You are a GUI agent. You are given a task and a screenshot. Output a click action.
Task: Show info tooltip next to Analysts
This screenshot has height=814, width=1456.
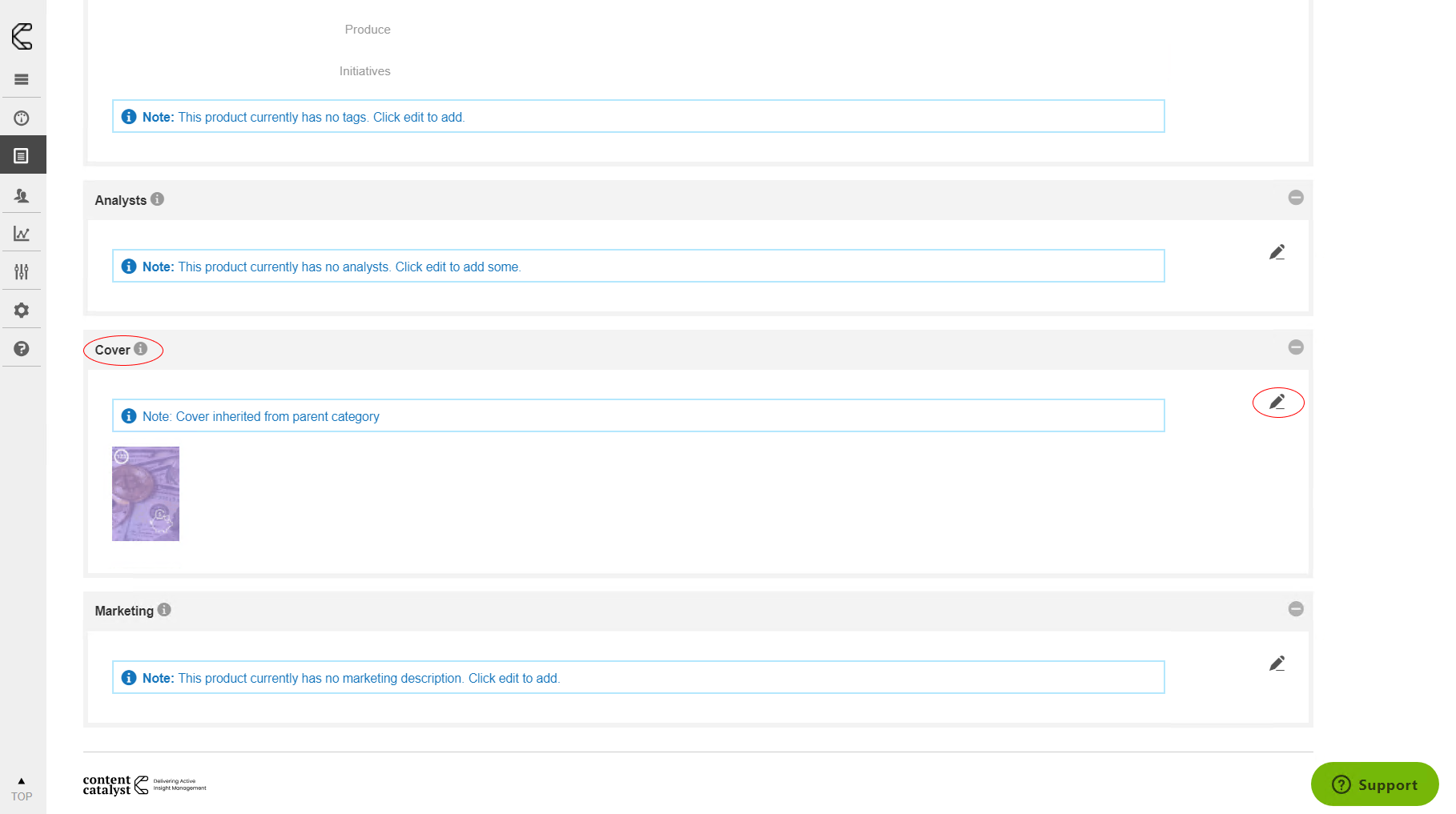click(x=157, y=199)
